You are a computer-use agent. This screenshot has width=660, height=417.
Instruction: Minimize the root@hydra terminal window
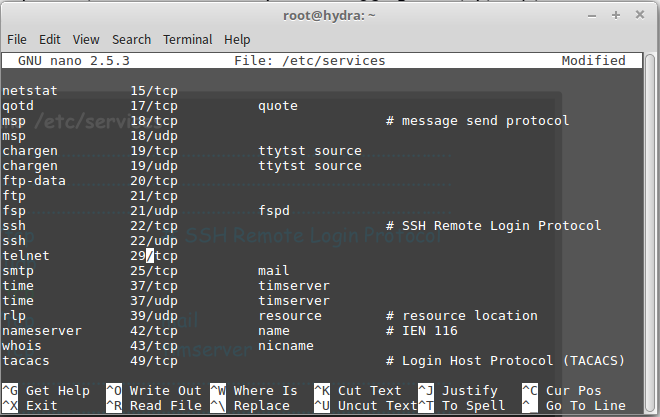592,16
